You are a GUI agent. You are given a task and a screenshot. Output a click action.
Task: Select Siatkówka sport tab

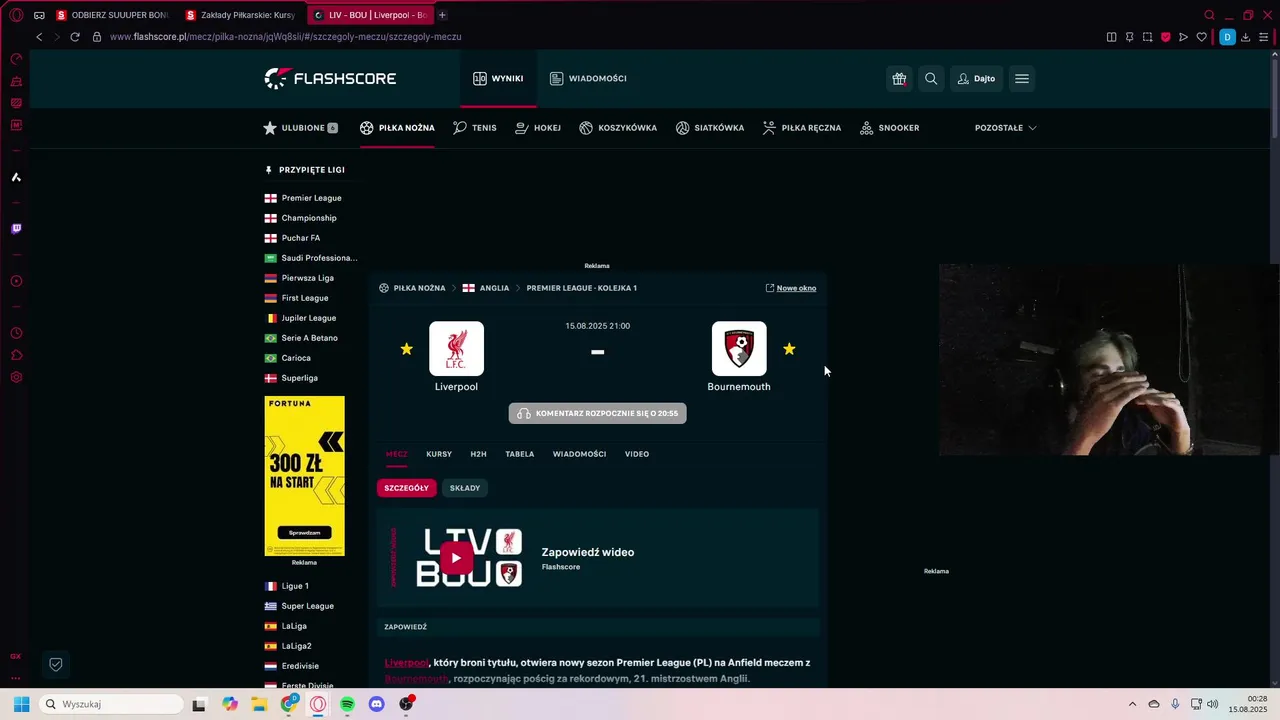pyautogui.click(x=710, y=128)
